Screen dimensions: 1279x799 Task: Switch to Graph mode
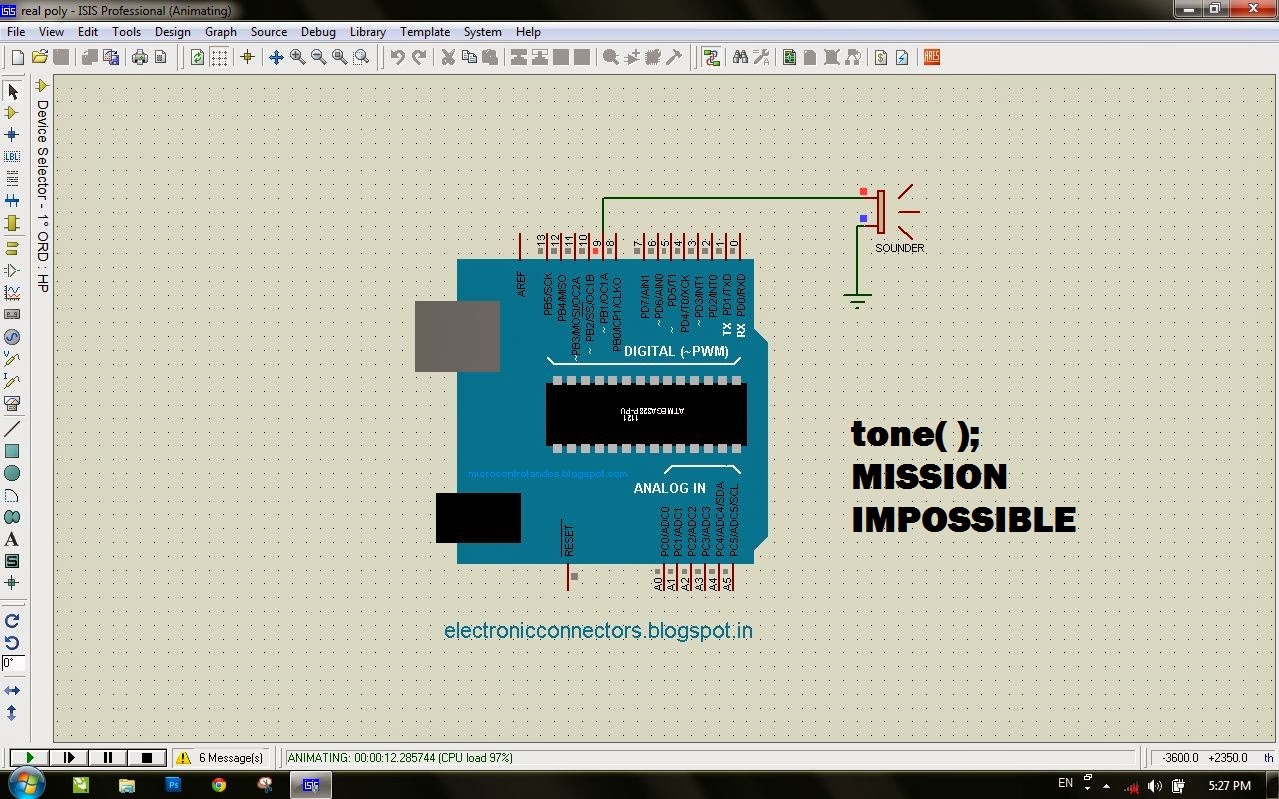tap(13, 293)
